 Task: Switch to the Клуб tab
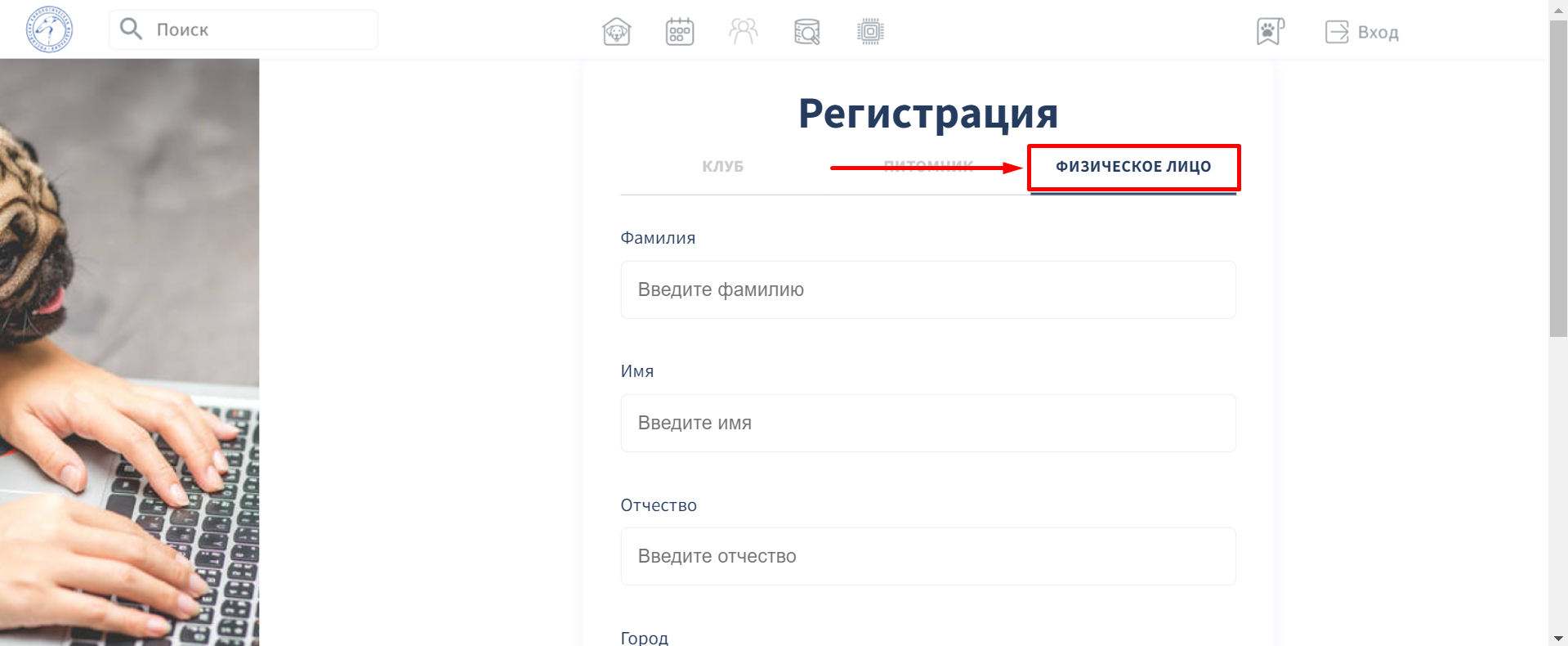pos(722,167)
